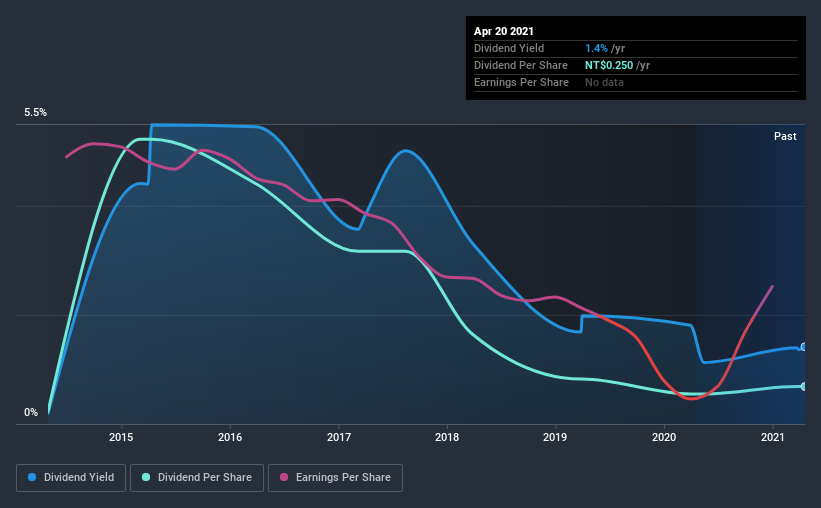Click the Earnings Per Share tooltip row label

tap(521, 82)
